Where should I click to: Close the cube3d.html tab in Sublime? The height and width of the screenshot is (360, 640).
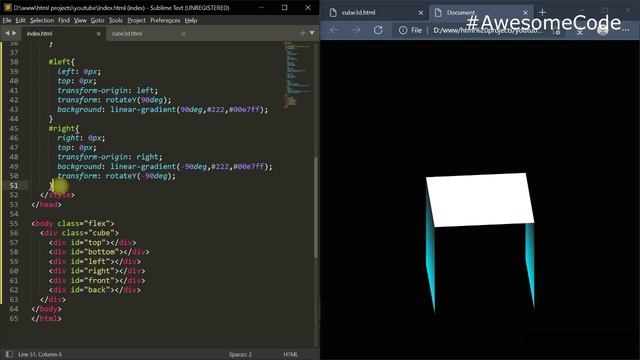(x=184, y=34)
